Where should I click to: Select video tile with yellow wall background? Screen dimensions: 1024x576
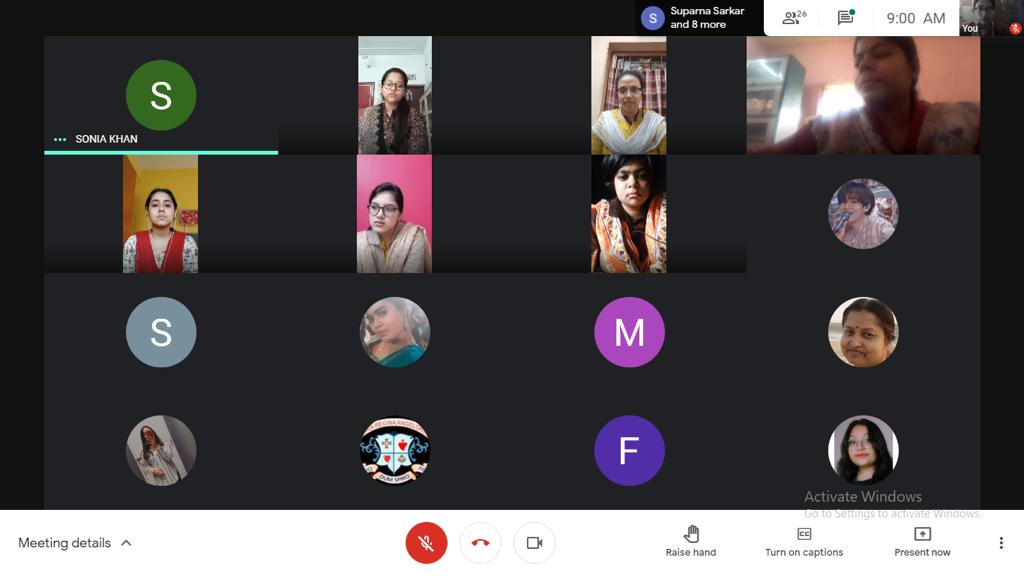click(160, 214)
